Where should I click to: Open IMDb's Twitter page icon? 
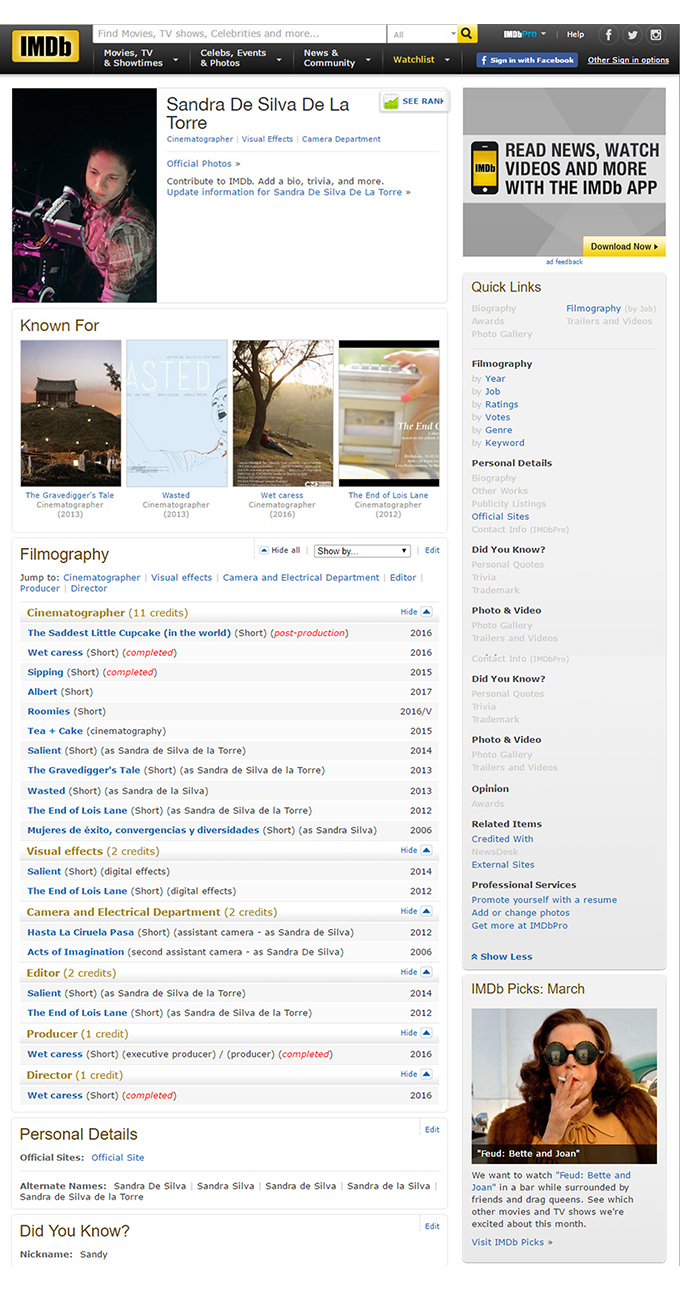pyautogui.click(x=632, y=35)
